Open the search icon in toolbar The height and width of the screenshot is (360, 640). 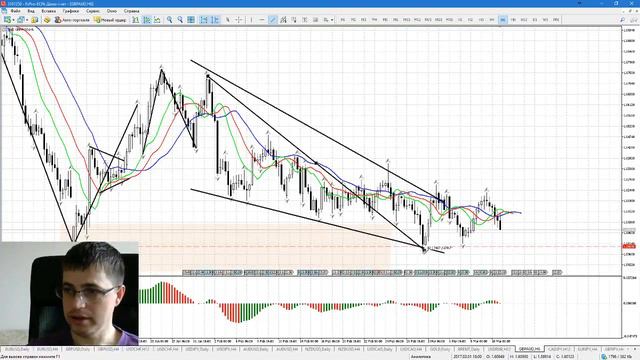point(622,20)
